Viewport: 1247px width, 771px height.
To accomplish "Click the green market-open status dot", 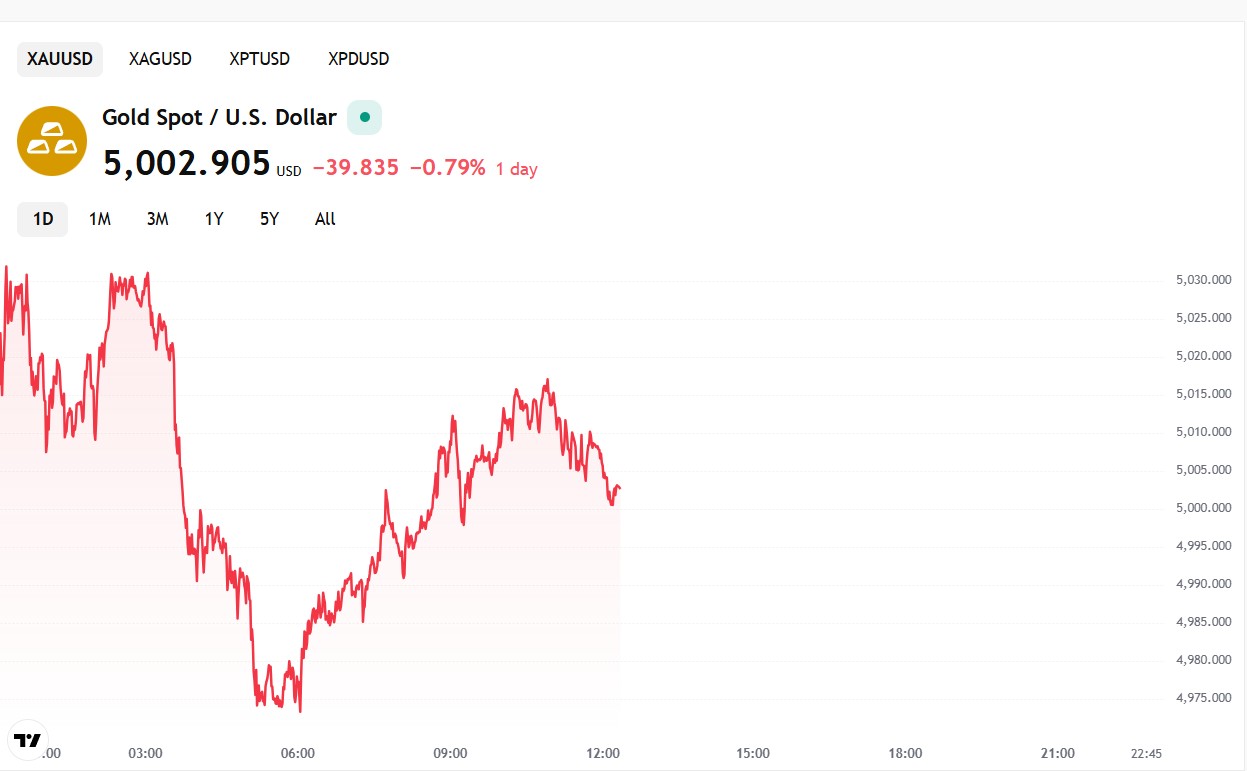I will [x=364, y=116].
